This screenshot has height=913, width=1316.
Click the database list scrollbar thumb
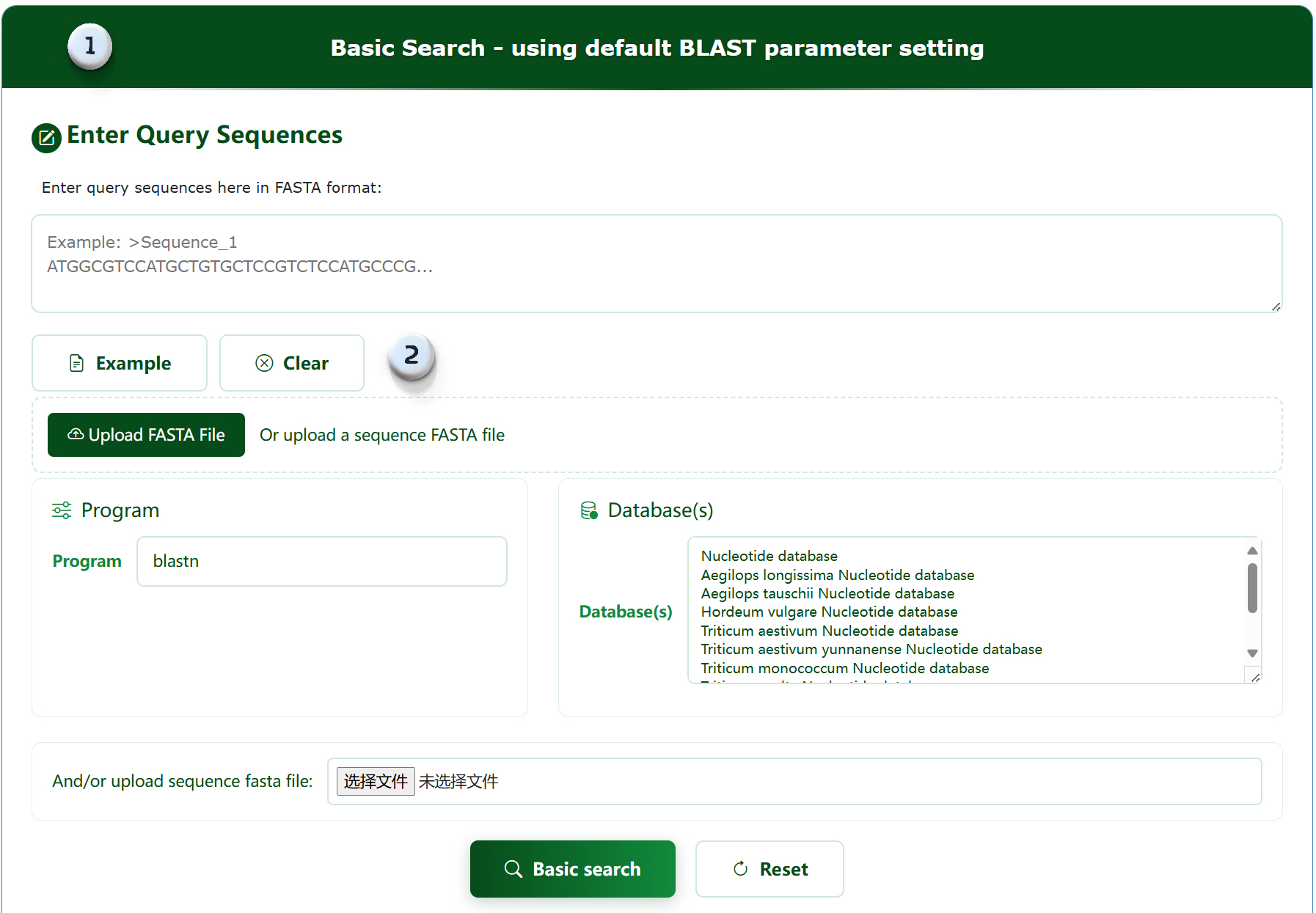(1252, 587)
